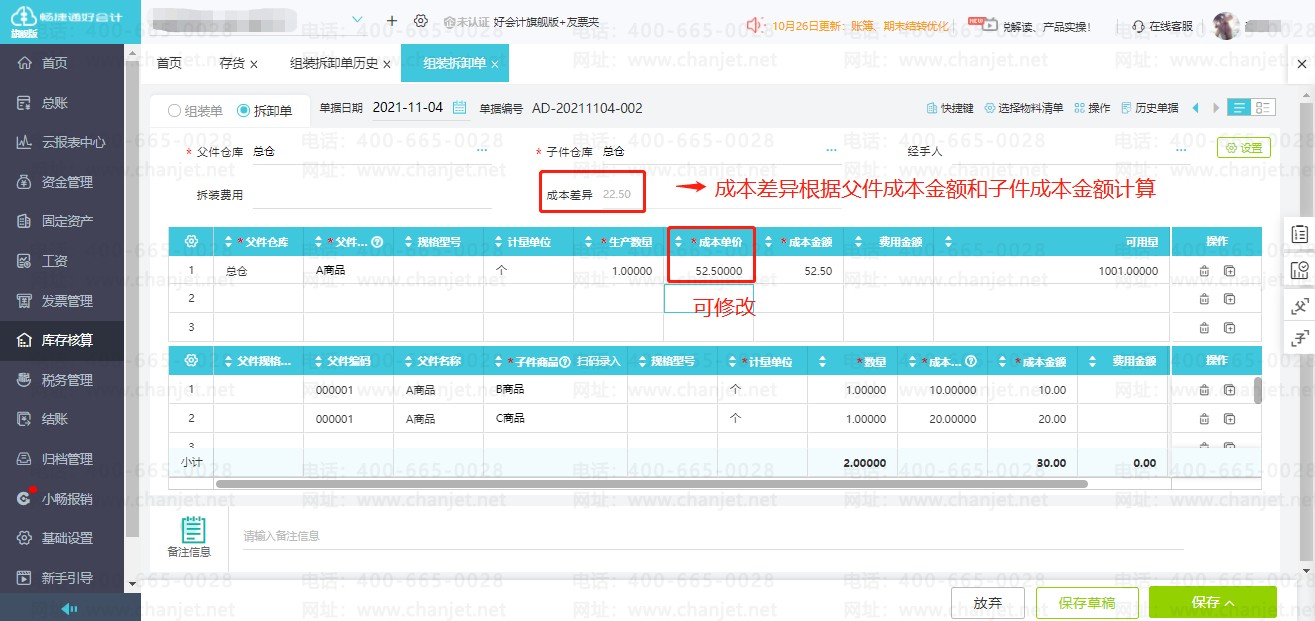Click the 放弃 button
The image size is (1315, 621).
click(987, 602)
